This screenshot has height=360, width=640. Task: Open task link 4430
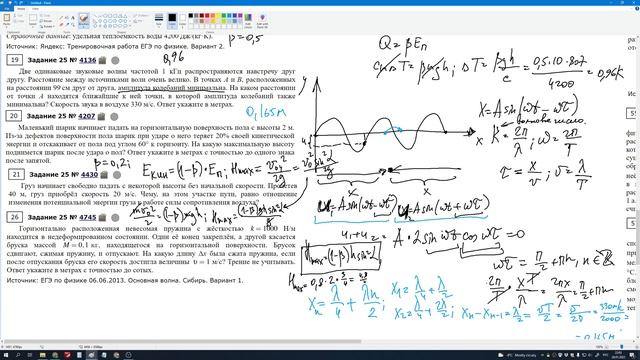pyautogui.click(x=89, y=175)
